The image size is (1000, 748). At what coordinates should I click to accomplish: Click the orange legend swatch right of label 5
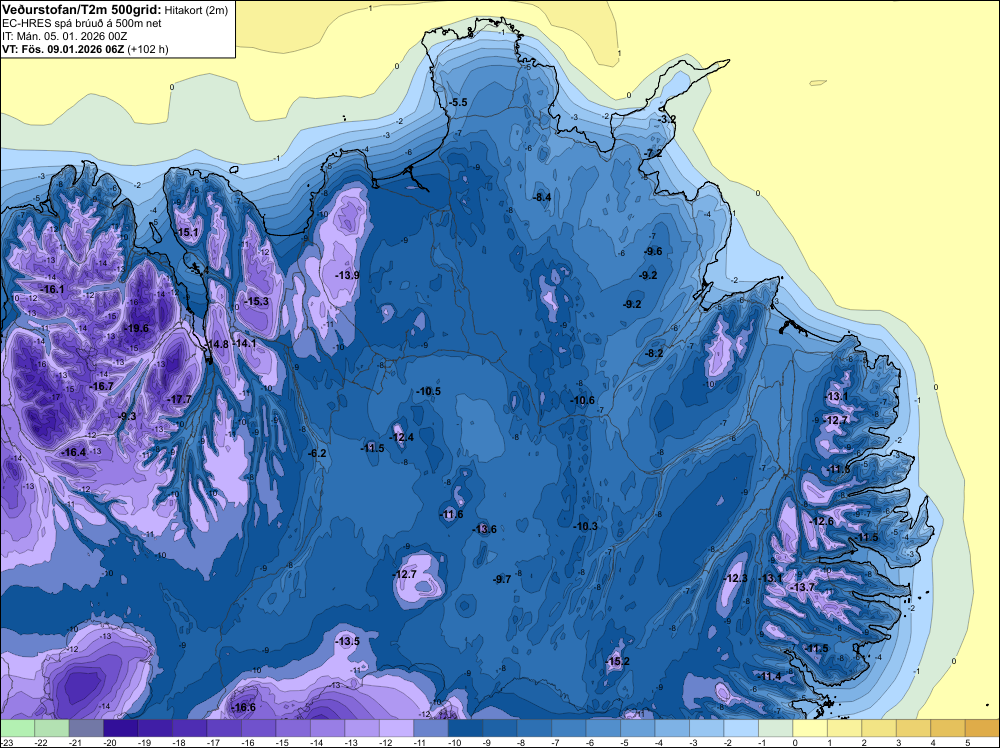coord(982,728)
